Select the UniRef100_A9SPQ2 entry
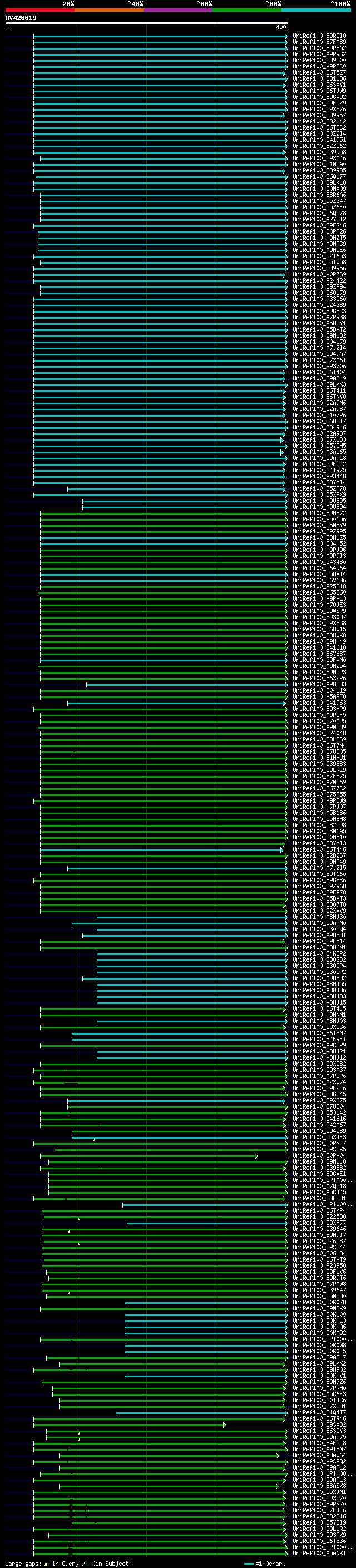This screenshot has width=356, height=1568. click(319, 1461)
